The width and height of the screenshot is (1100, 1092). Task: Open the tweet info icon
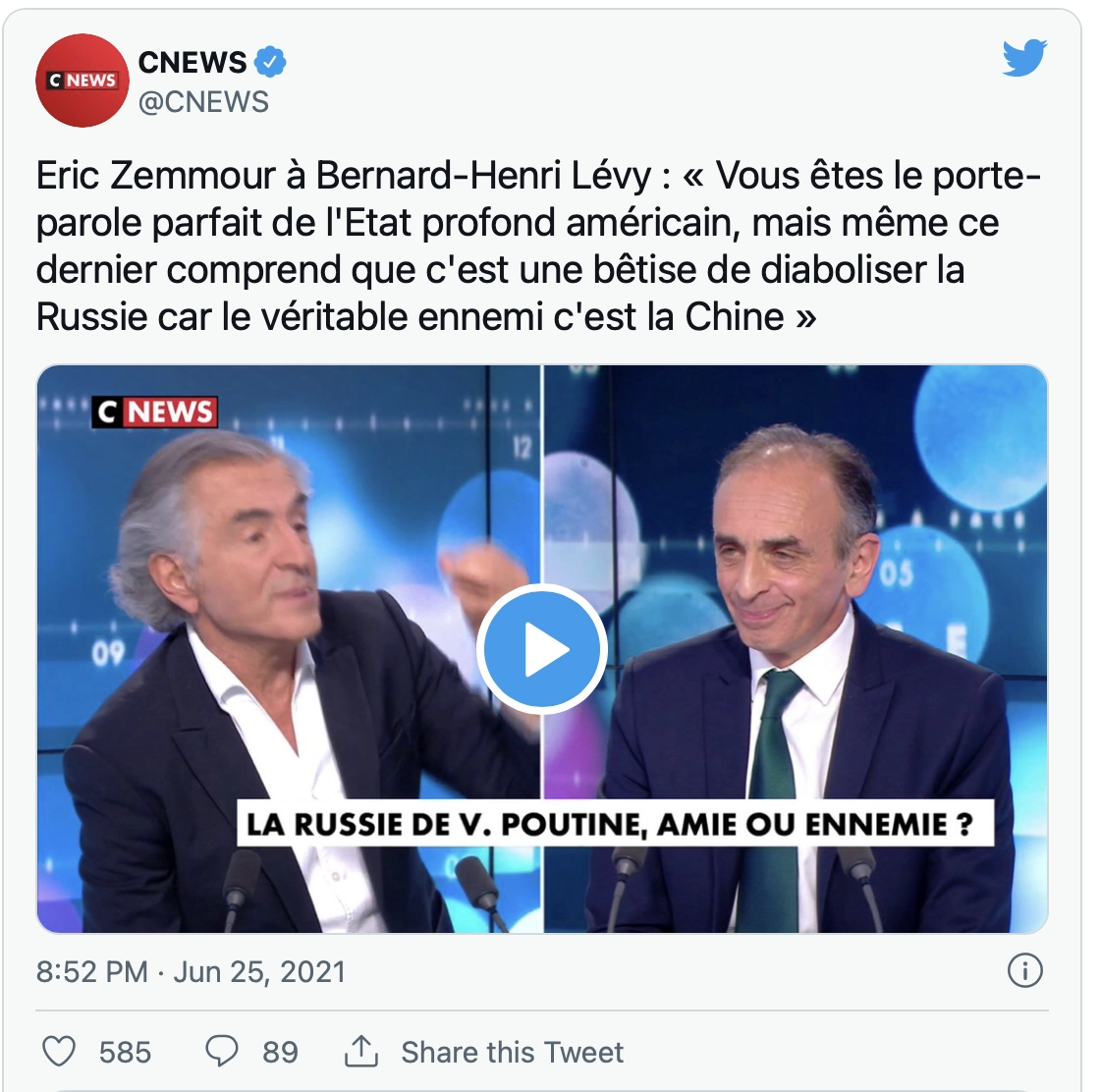click(x=1025, y=971)
